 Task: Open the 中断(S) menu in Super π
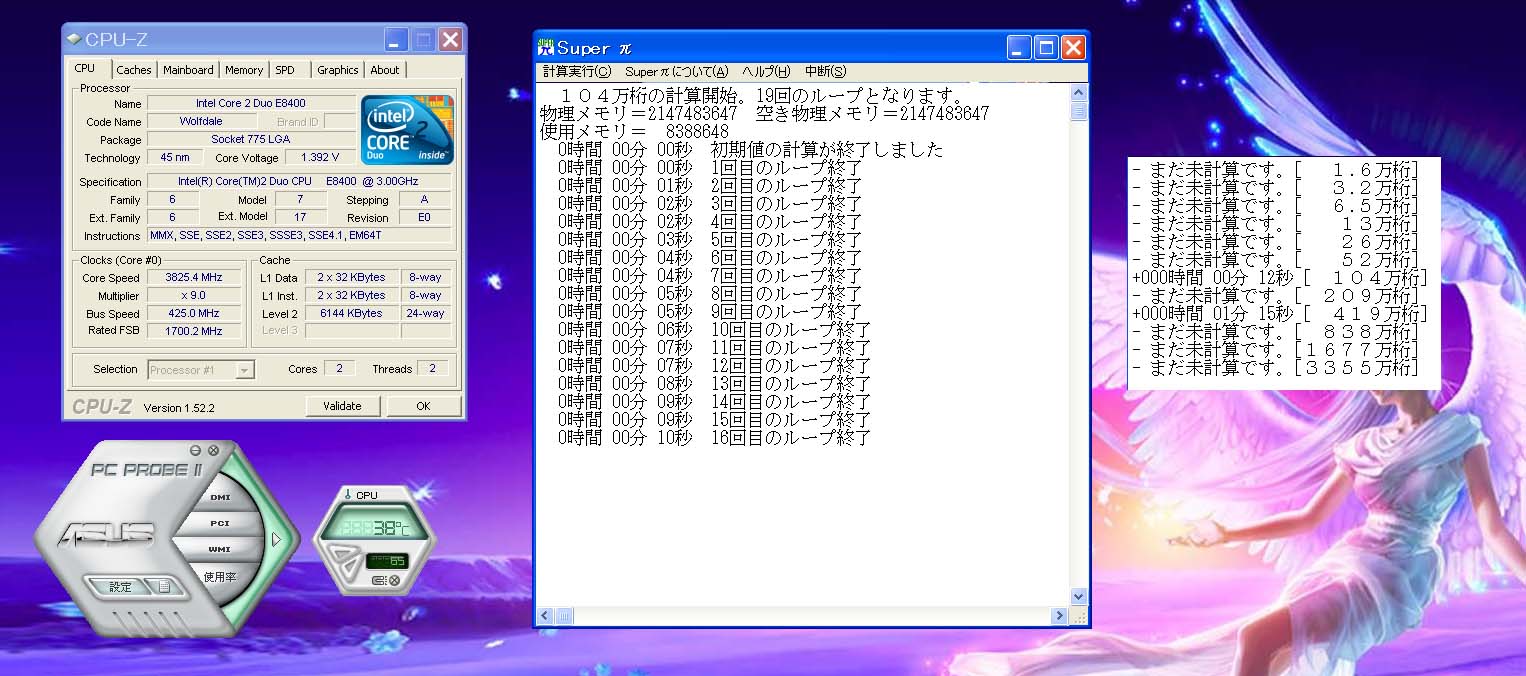[826, 72]
